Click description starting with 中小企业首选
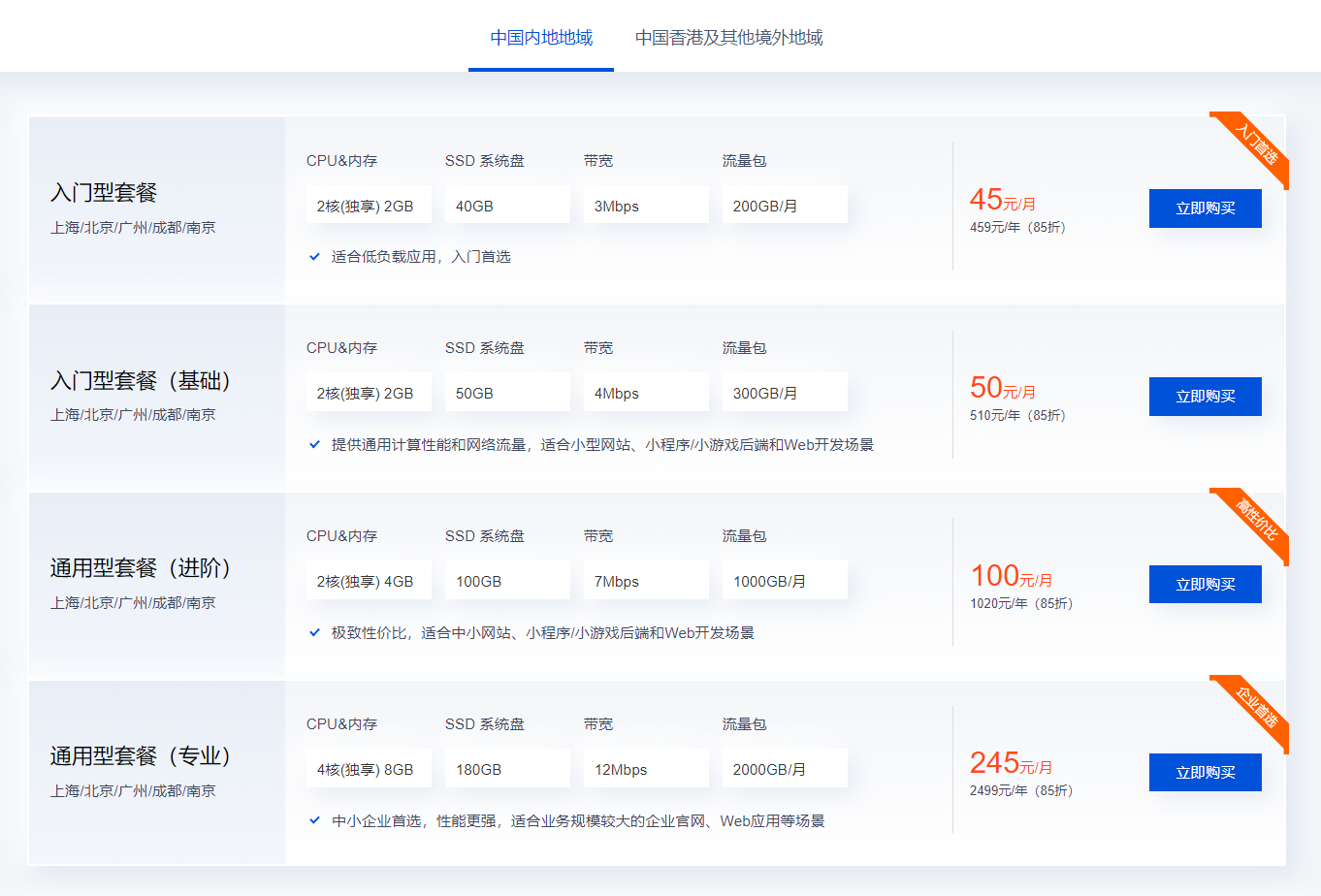This screenshot has height=896, width=1321. click(578, 821)
